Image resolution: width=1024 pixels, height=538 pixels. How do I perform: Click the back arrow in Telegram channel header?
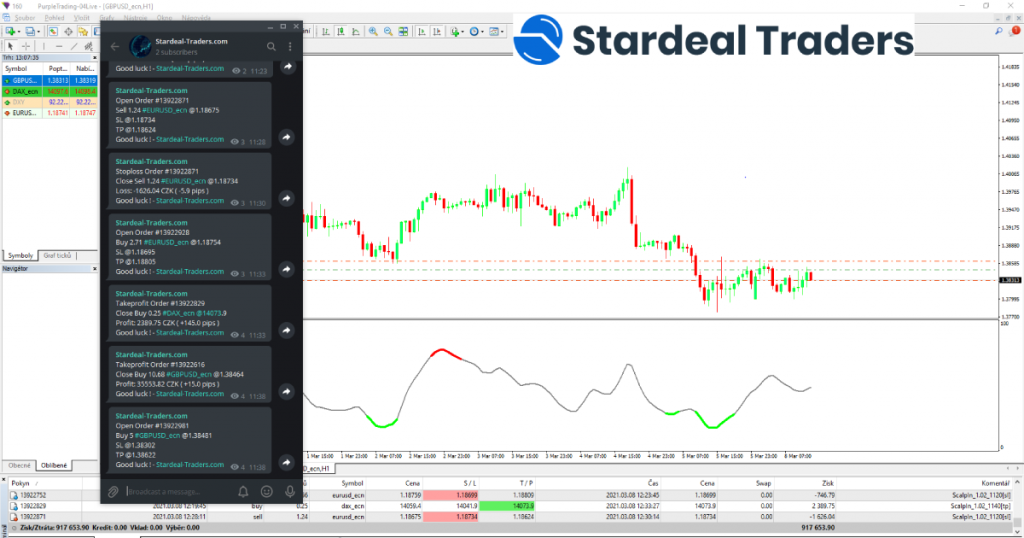(x=115, y=46)
